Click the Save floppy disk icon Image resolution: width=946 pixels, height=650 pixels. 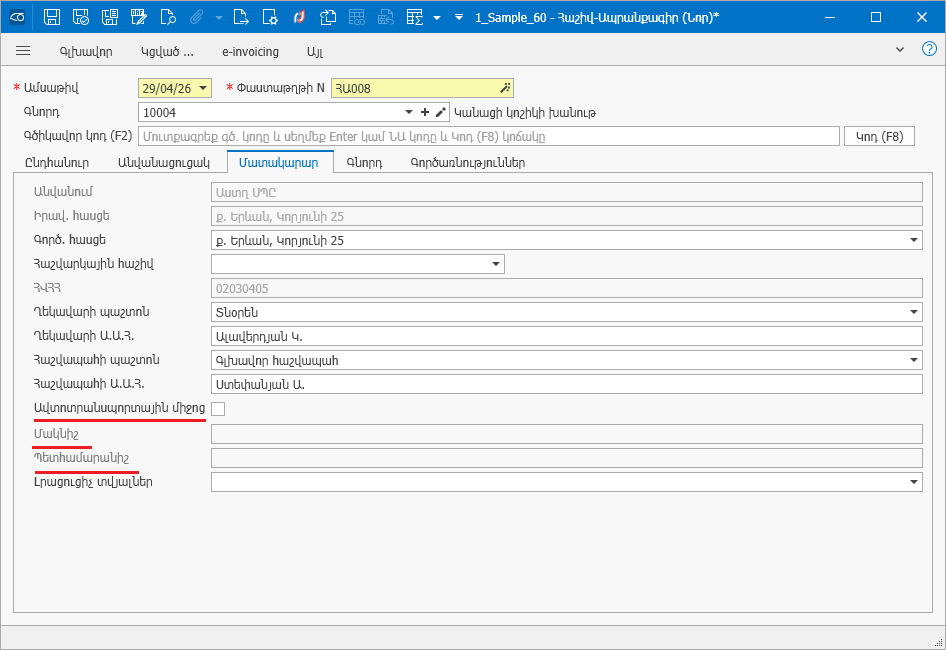click(52, 17)
